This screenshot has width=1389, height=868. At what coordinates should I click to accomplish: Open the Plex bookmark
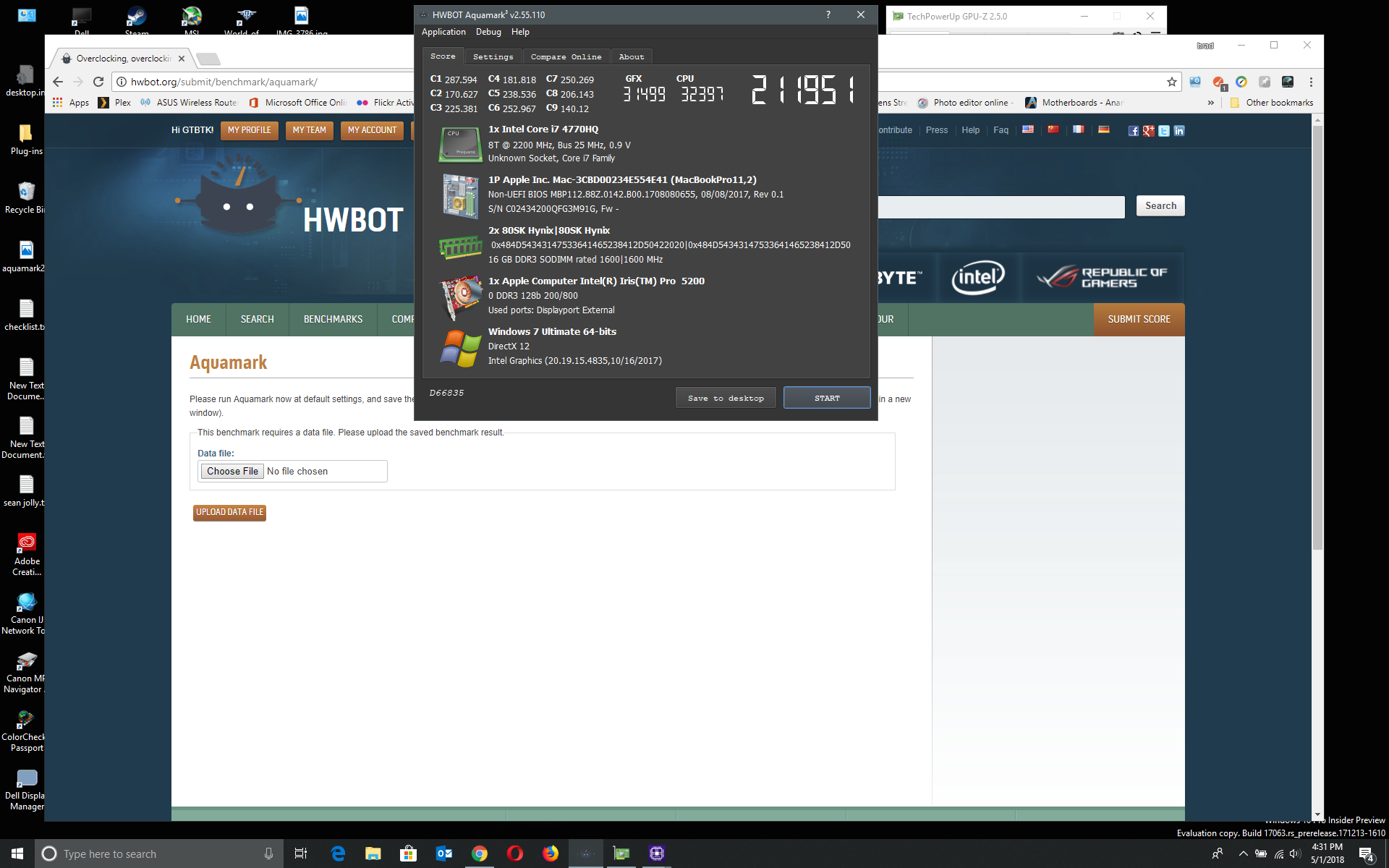coord(115,103)
